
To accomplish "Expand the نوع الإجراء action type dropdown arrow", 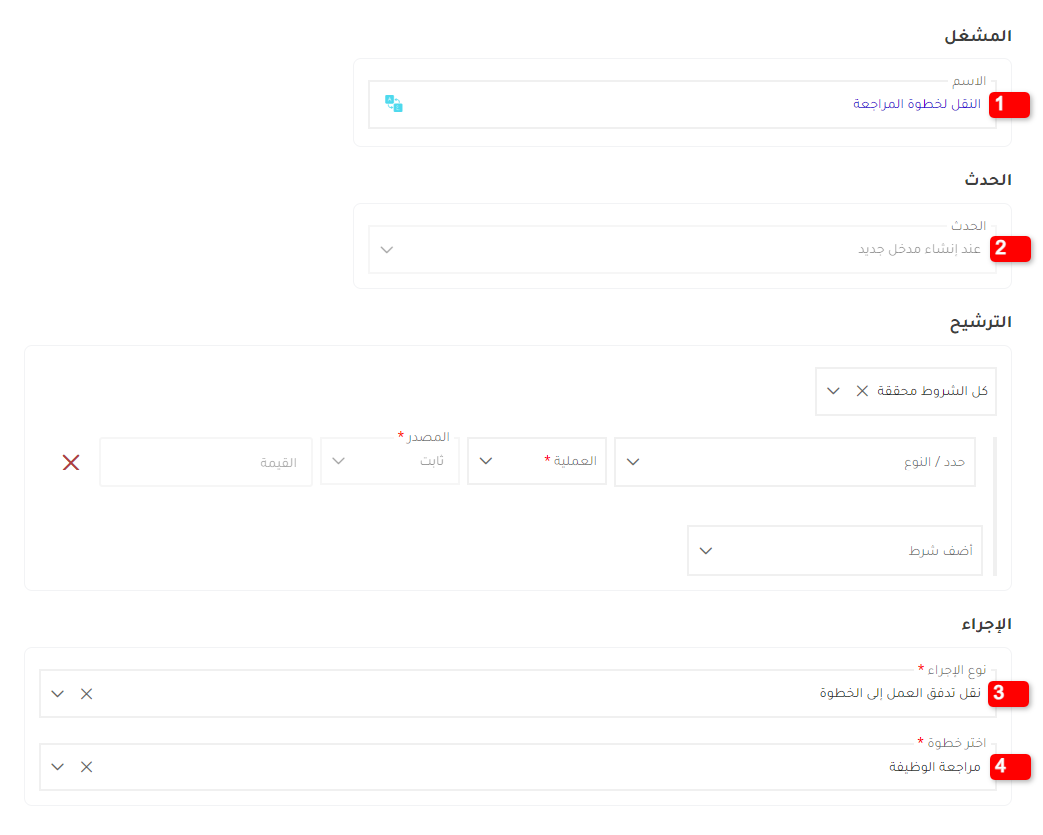I will 57,693.
